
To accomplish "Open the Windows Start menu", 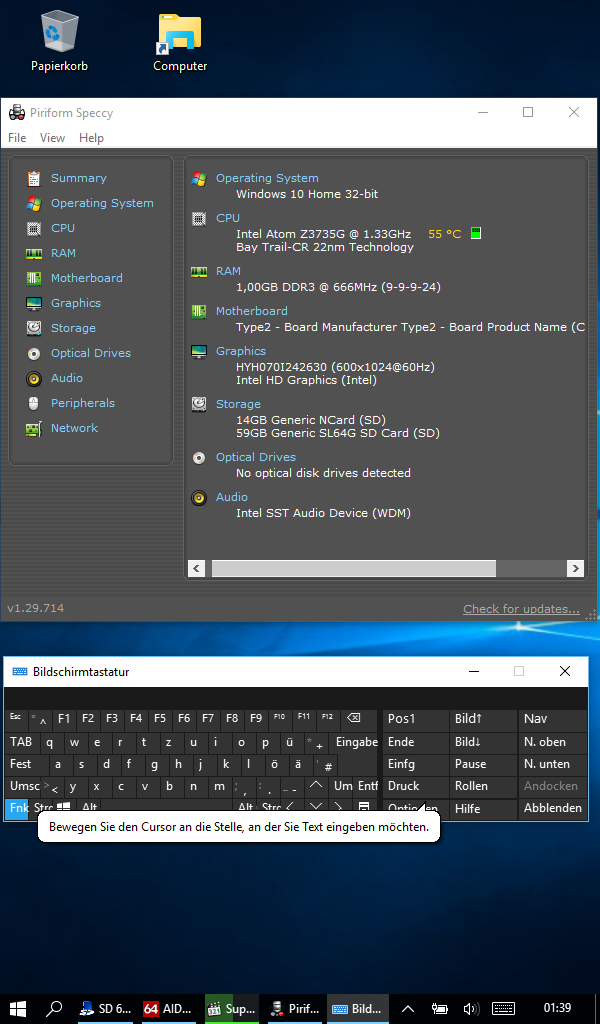I will pos(18,1008).
